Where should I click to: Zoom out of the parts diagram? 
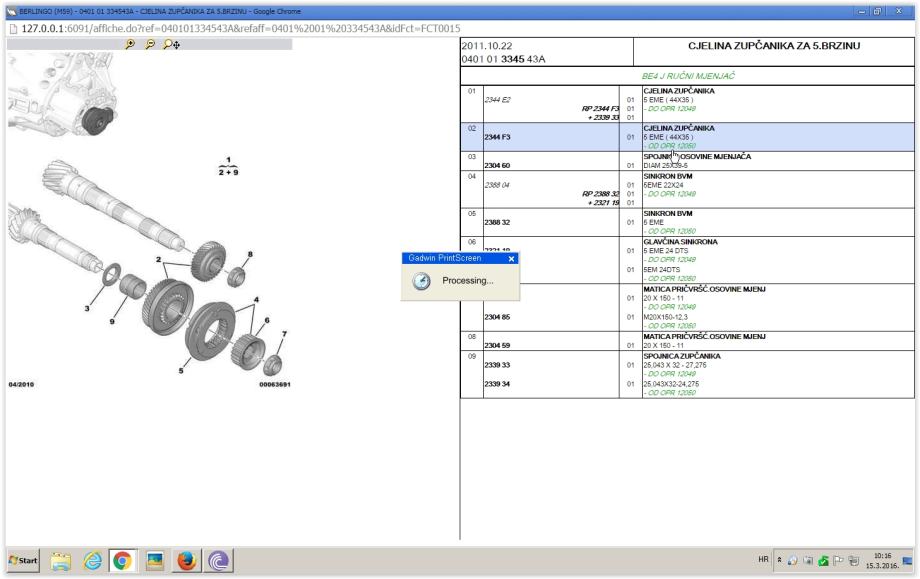point(150,44)
